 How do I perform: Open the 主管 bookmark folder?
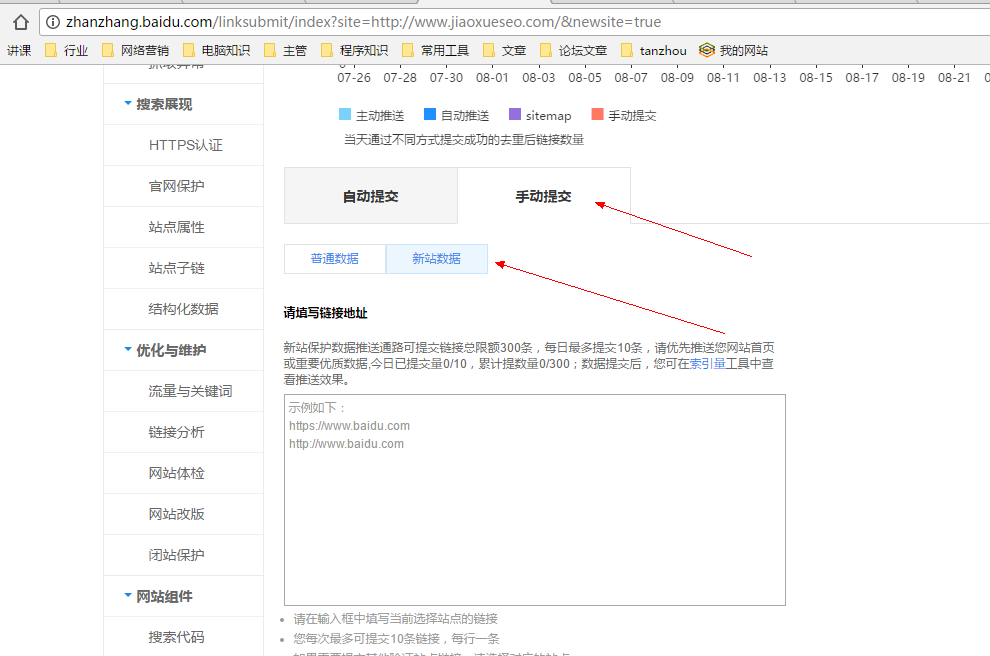tap(285, 51)
